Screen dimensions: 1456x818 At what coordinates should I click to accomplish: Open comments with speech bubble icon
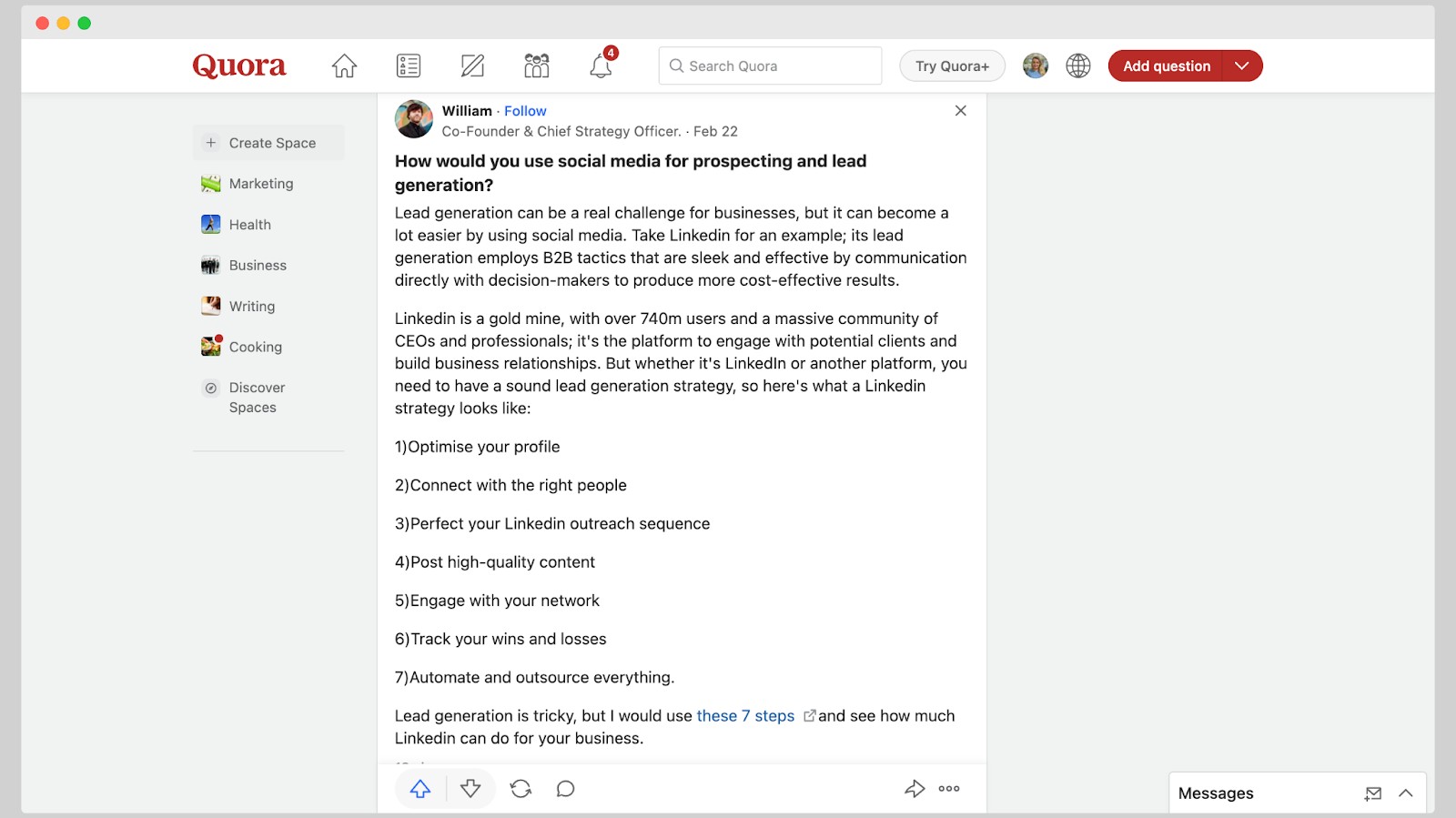(565, 789)
